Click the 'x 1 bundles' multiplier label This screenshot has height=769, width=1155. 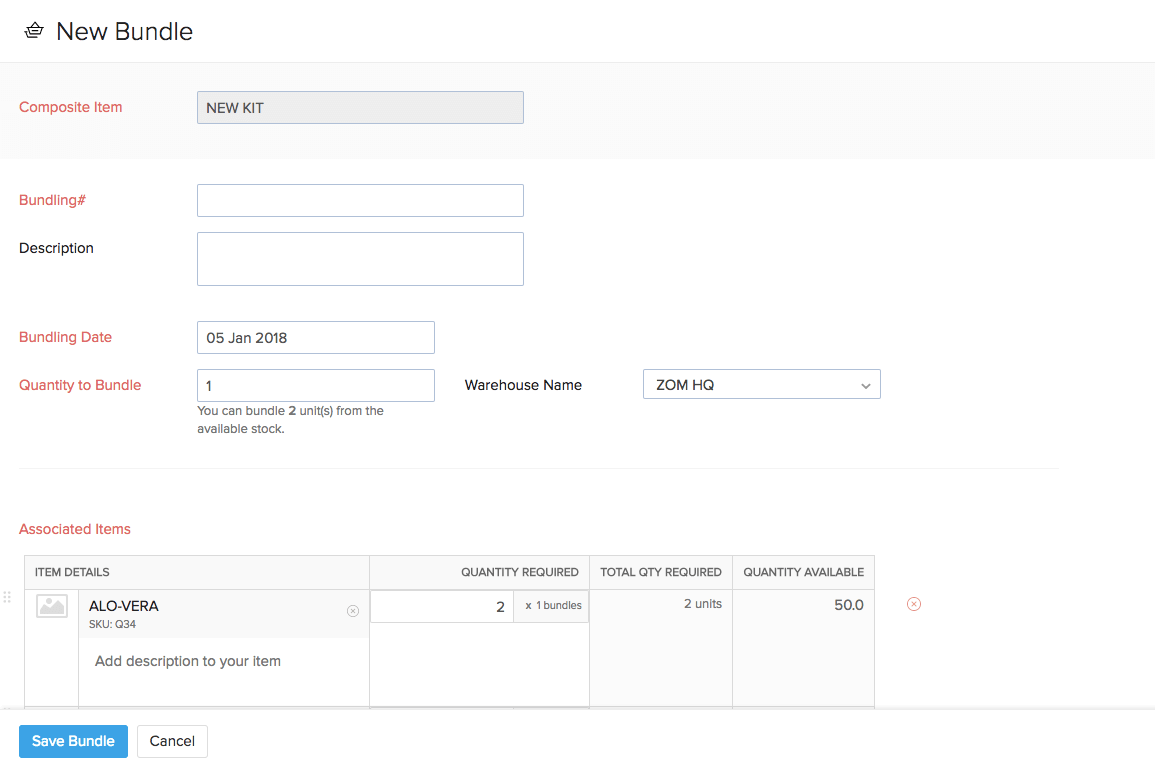pyautogui.click(x=552, y=606)
